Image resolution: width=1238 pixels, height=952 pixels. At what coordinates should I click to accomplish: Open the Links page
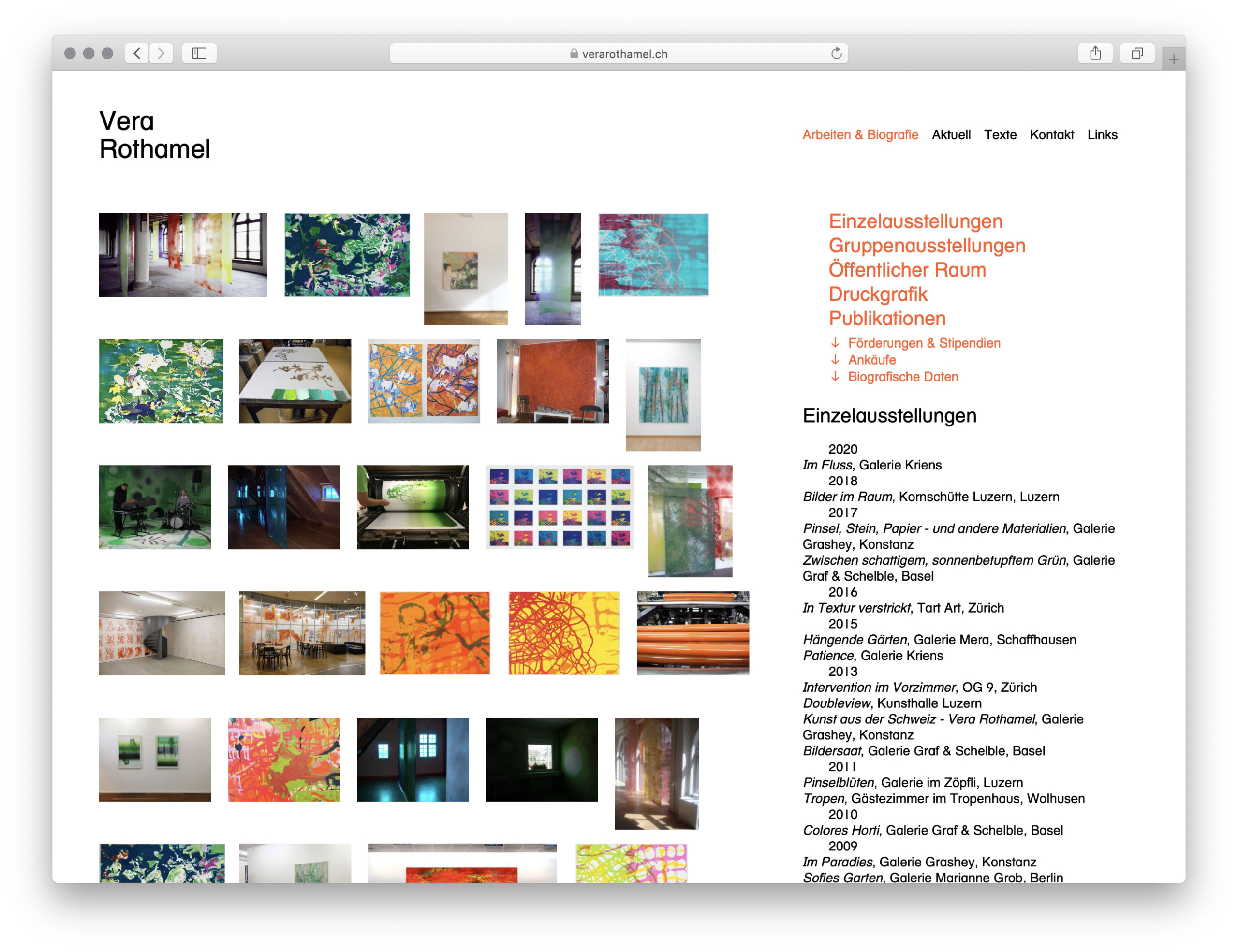pos(1102,135)
